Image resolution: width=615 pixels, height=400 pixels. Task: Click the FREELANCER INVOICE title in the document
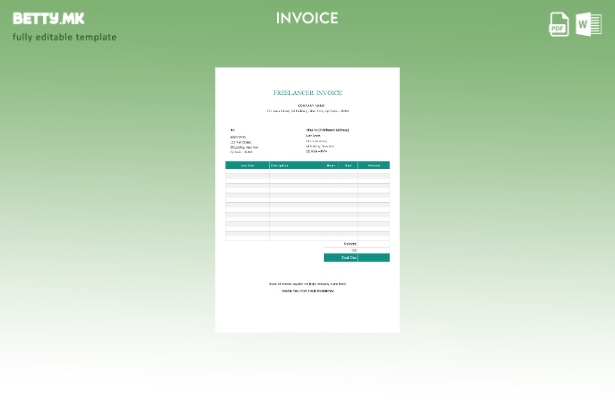tap(307, 93)
